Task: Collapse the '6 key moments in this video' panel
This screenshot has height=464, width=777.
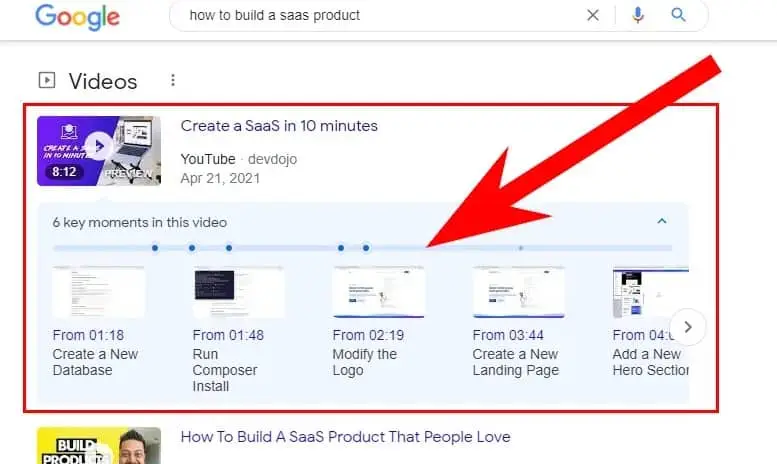Action: click(662, 221)
